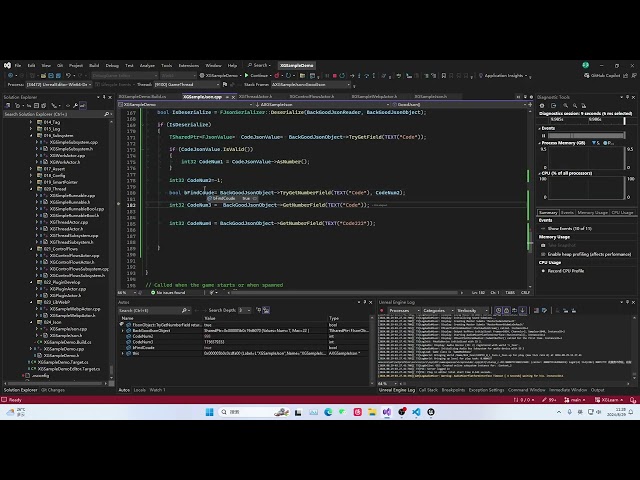This screenshot has width=640, height=480.
Task: Switch to the Locals tab
Action: pyautogui.click(x=140, y=390)
